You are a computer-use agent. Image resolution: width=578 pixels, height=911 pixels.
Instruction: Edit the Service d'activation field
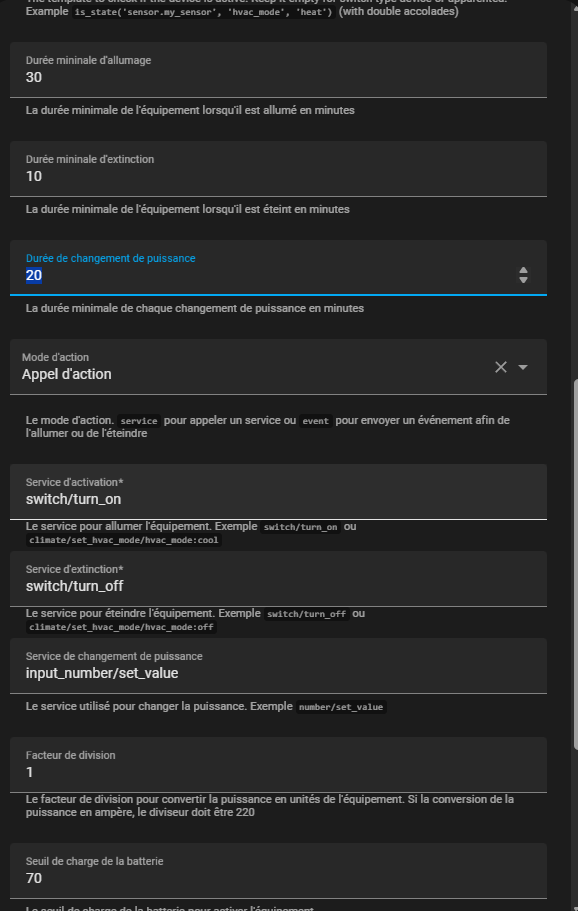278,492
